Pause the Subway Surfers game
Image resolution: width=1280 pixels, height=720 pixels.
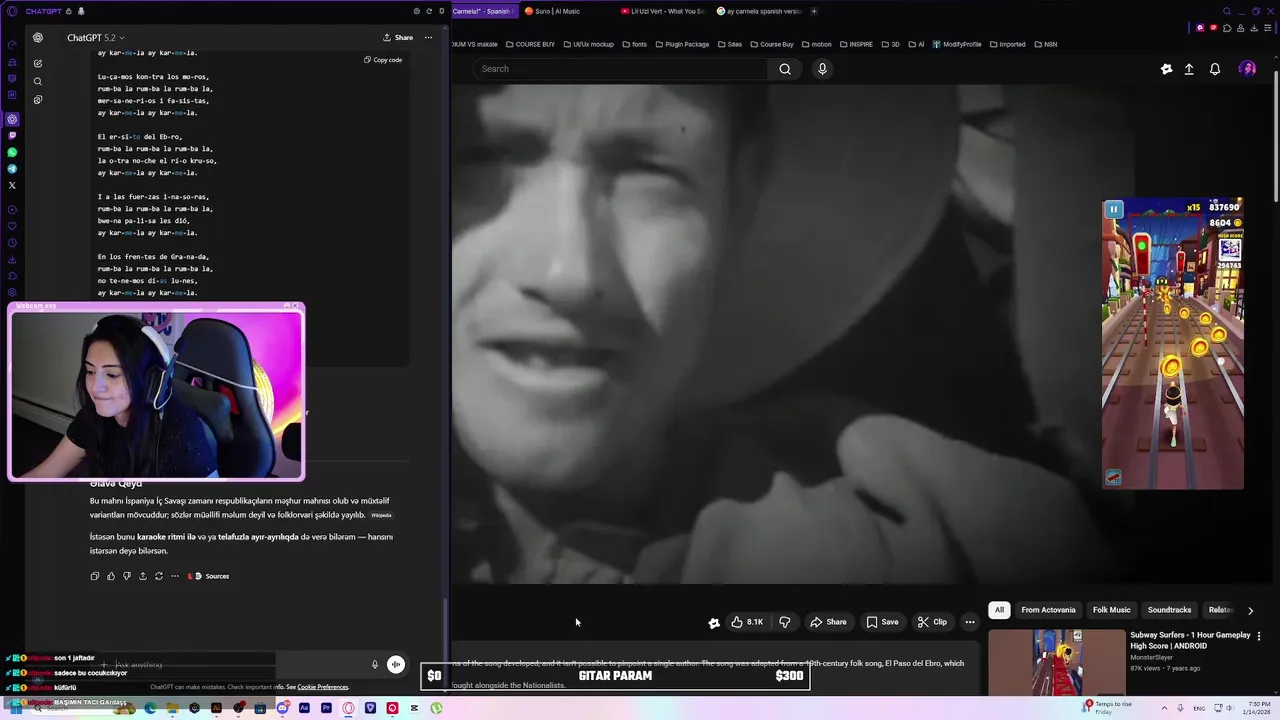click(x=1113, y=210)
